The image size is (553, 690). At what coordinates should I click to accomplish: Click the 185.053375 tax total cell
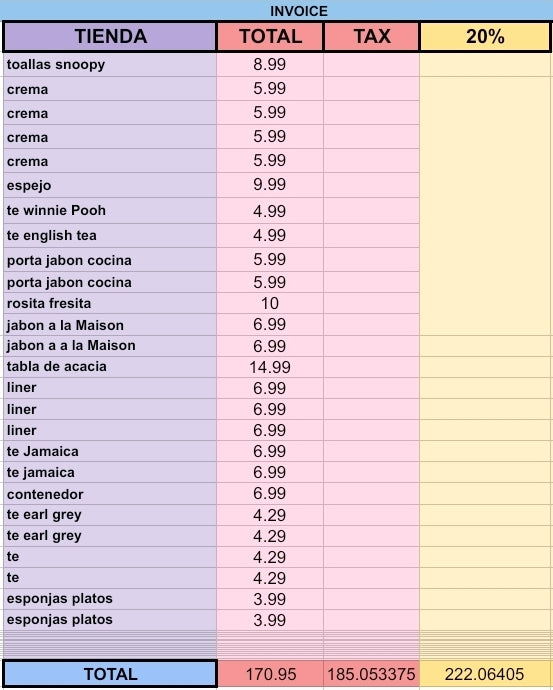click(372, 674)
